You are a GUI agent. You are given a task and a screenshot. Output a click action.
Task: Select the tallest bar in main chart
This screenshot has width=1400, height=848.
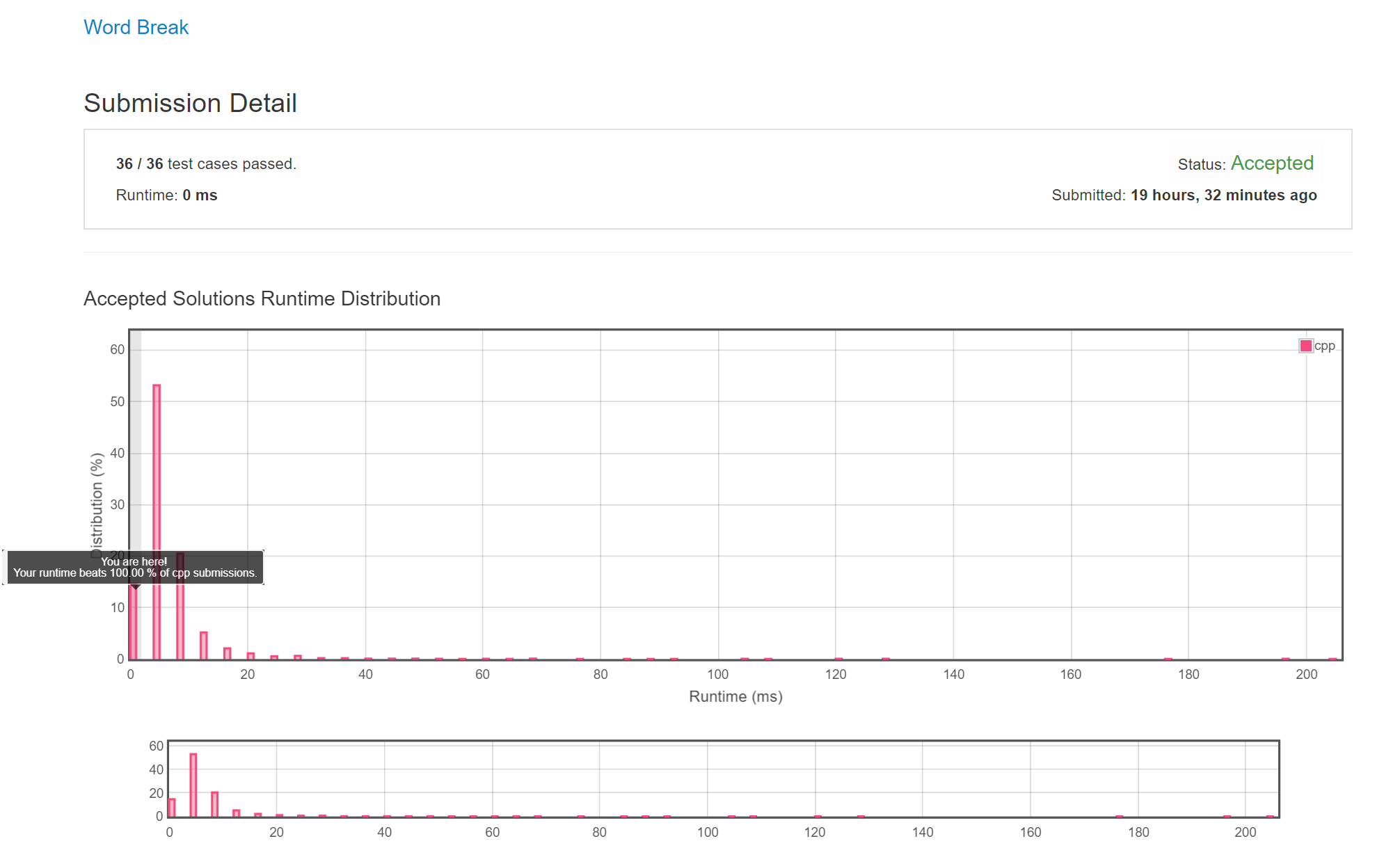[x=157, y=522]
